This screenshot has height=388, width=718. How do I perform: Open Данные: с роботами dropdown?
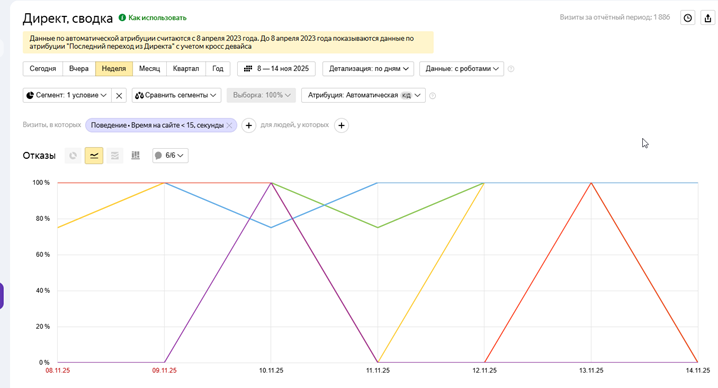click(462, 69)
